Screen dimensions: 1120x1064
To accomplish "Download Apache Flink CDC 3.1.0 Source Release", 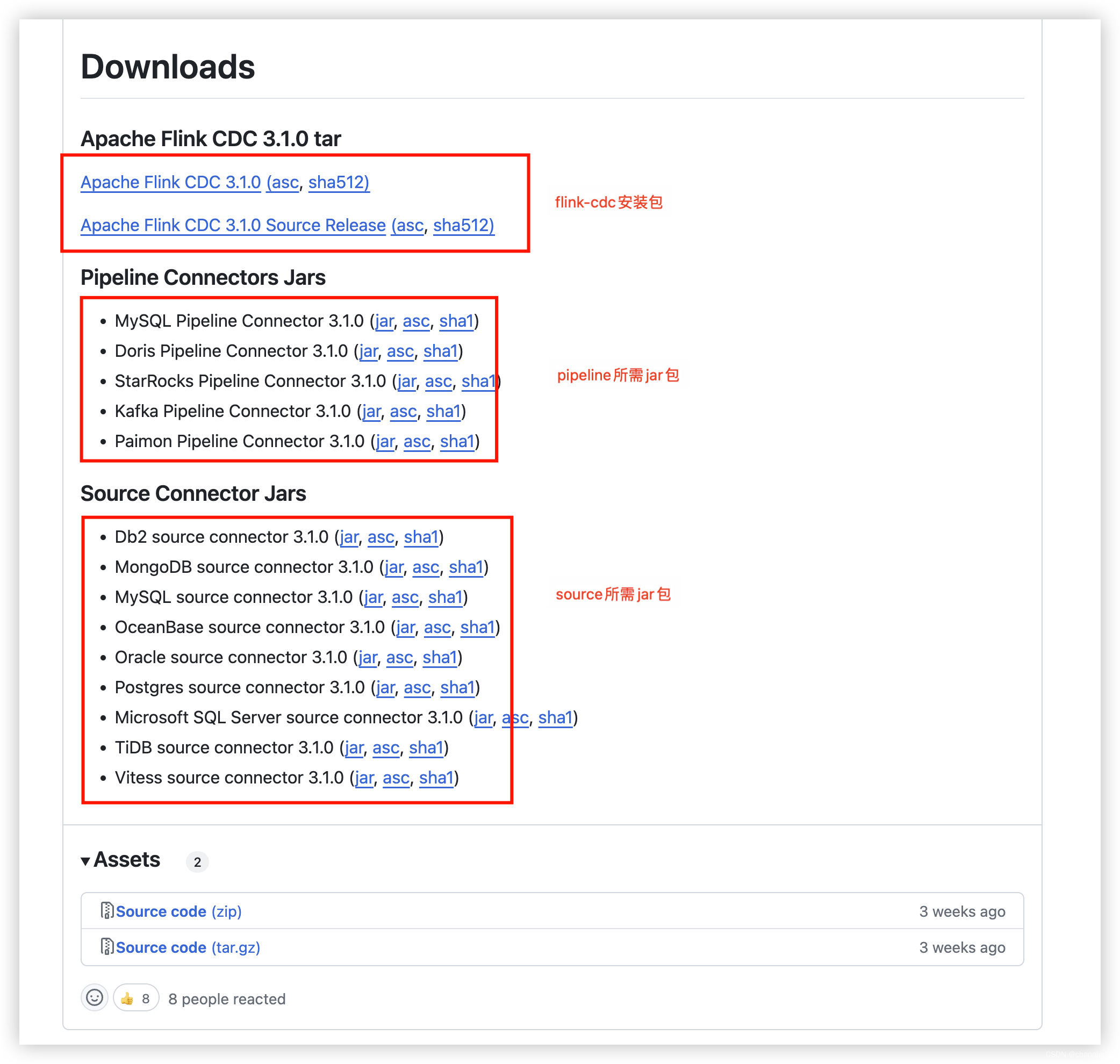I will 233,225.
